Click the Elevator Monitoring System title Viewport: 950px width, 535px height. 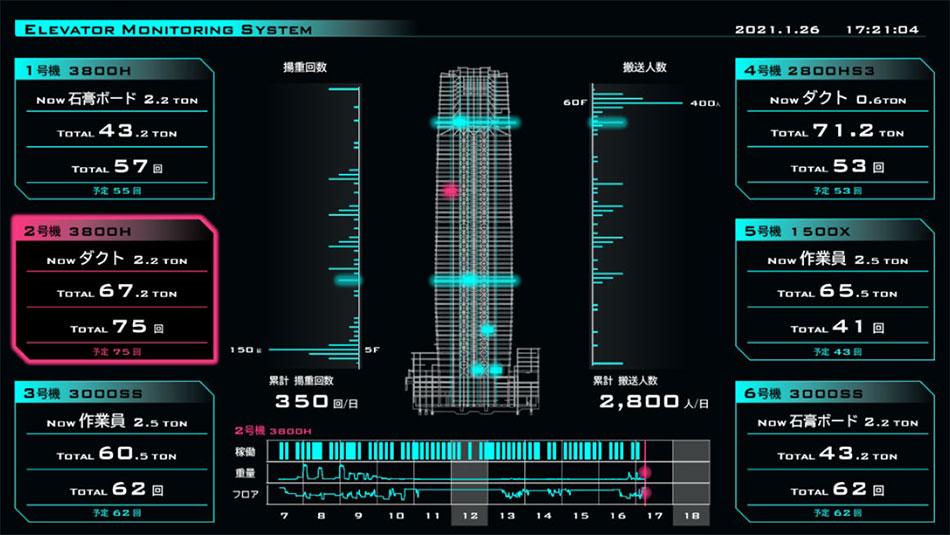[168, 30]
